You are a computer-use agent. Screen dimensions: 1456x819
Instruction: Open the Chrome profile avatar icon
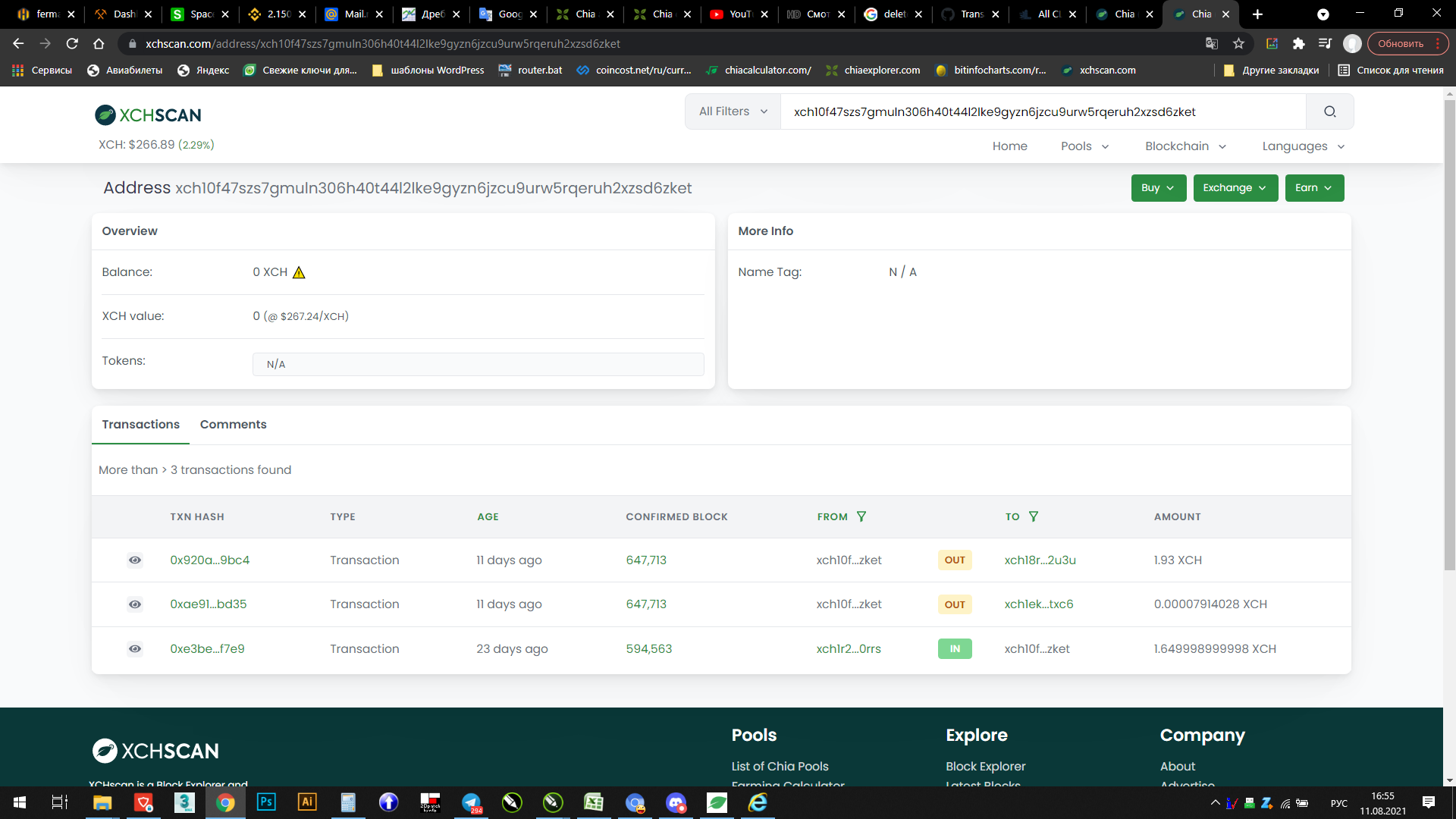1352,44
